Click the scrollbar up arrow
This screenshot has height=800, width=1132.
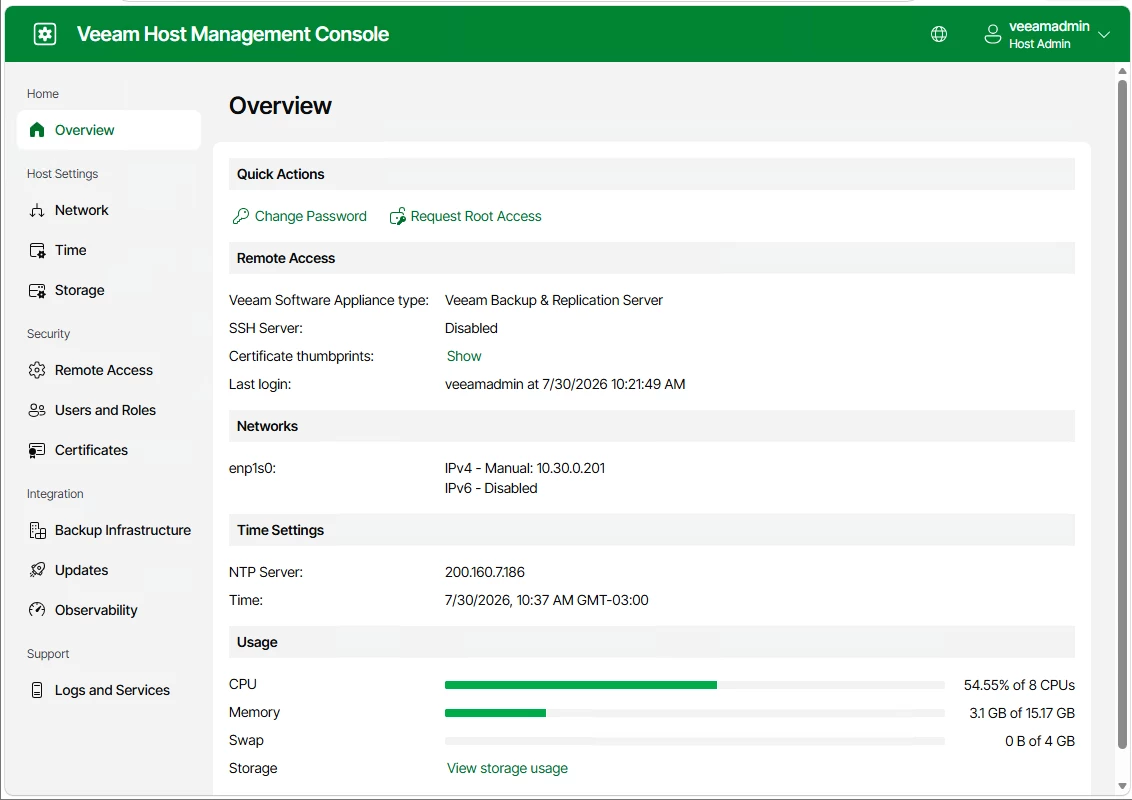point(1122,71)
